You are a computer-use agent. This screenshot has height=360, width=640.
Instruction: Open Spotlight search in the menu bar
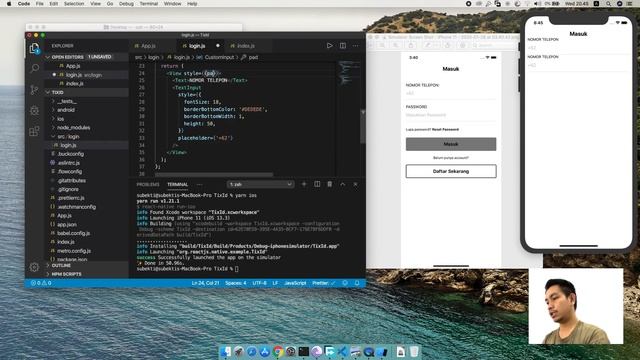click(x=609, y=4)
